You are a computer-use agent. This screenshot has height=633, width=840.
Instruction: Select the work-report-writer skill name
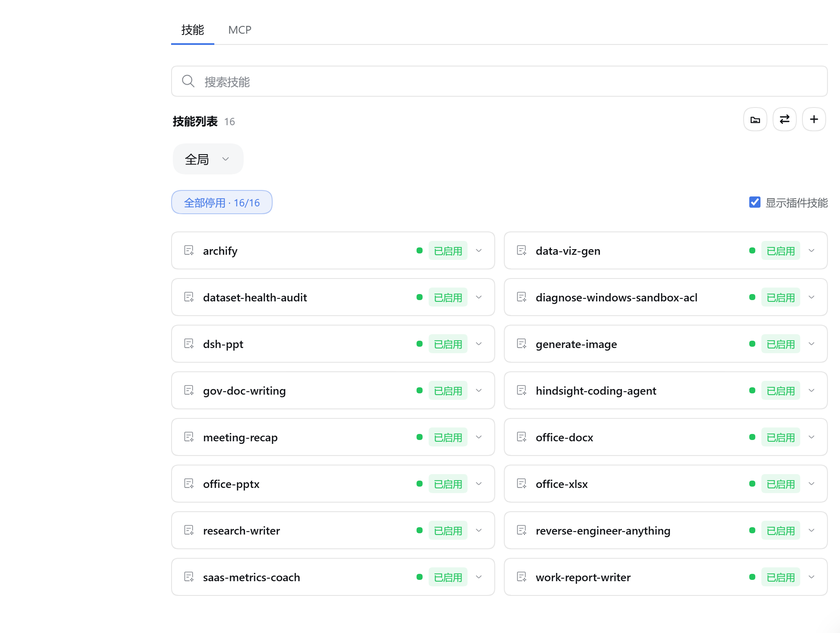click(x=583, y=577)
